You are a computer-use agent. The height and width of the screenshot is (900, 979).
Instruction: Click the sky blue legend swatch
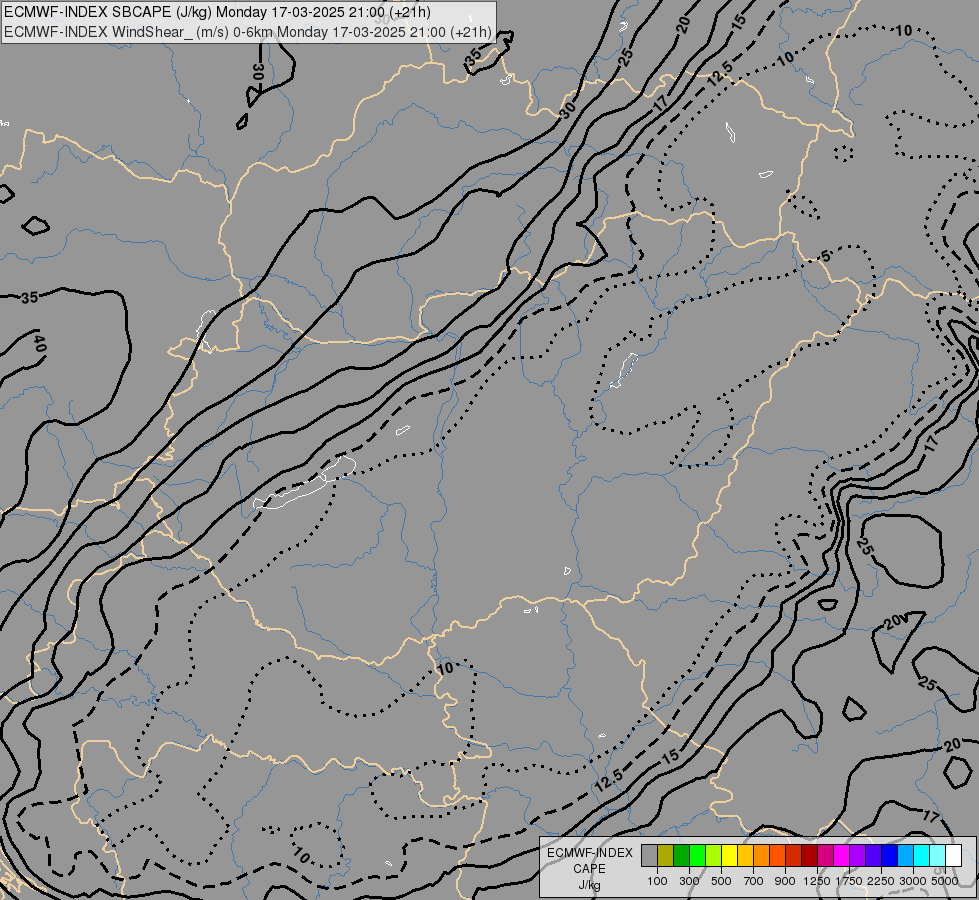[x=905, y=855]
